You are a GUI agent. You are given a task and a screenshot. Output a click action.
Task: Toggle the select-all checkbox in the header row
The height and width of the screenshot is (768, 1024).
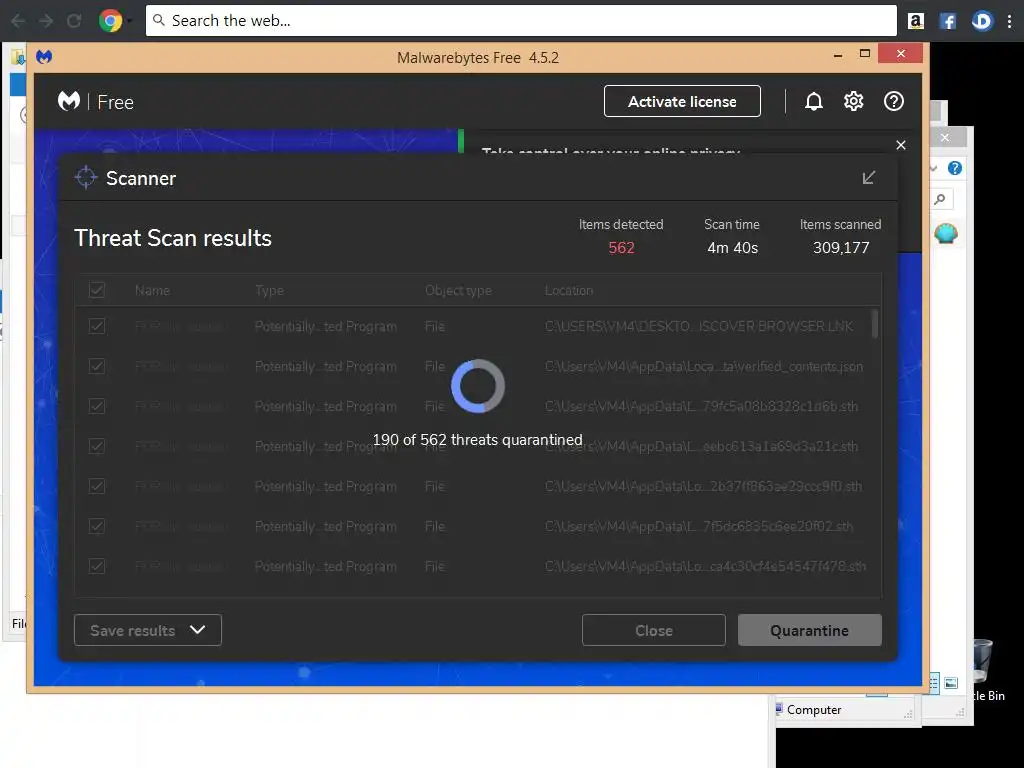97,290
